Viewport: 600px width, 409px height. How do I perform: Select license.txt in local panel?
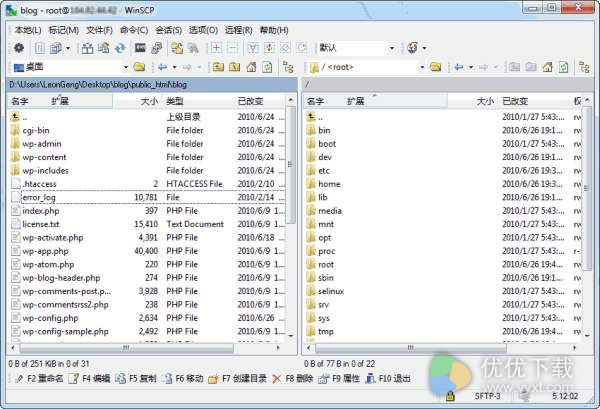pos(41,224)
